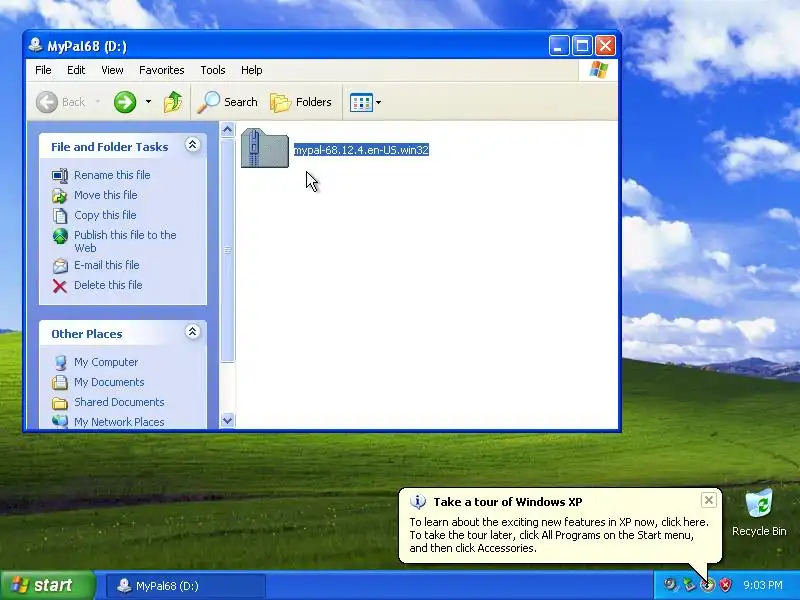The height and width of the screenshot is (600, 800).
Task: Click Delete this file link
Action: pos(108,285)
